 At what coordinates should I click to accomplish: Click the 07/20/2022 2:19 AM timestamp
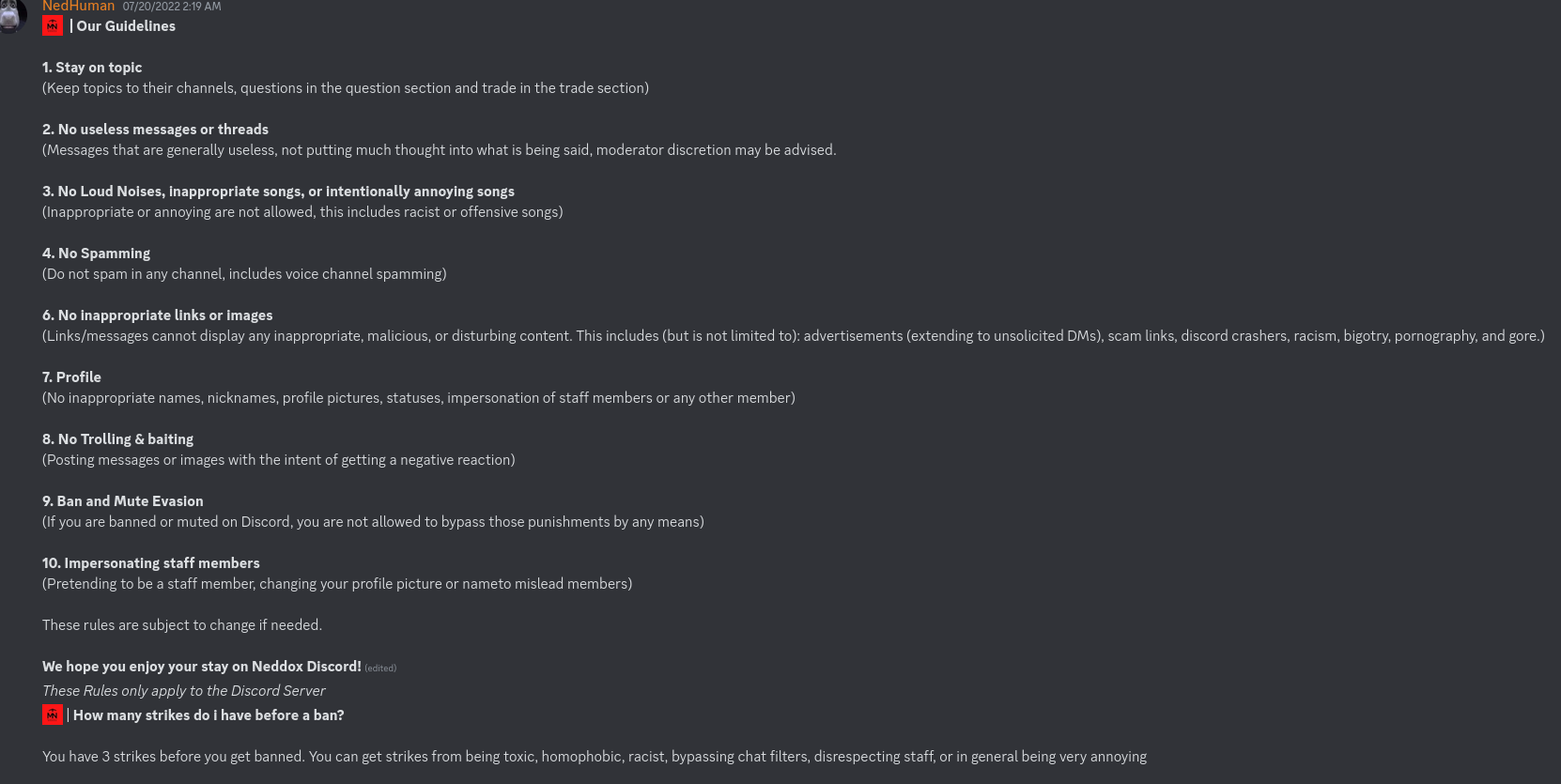pos(172,7)
